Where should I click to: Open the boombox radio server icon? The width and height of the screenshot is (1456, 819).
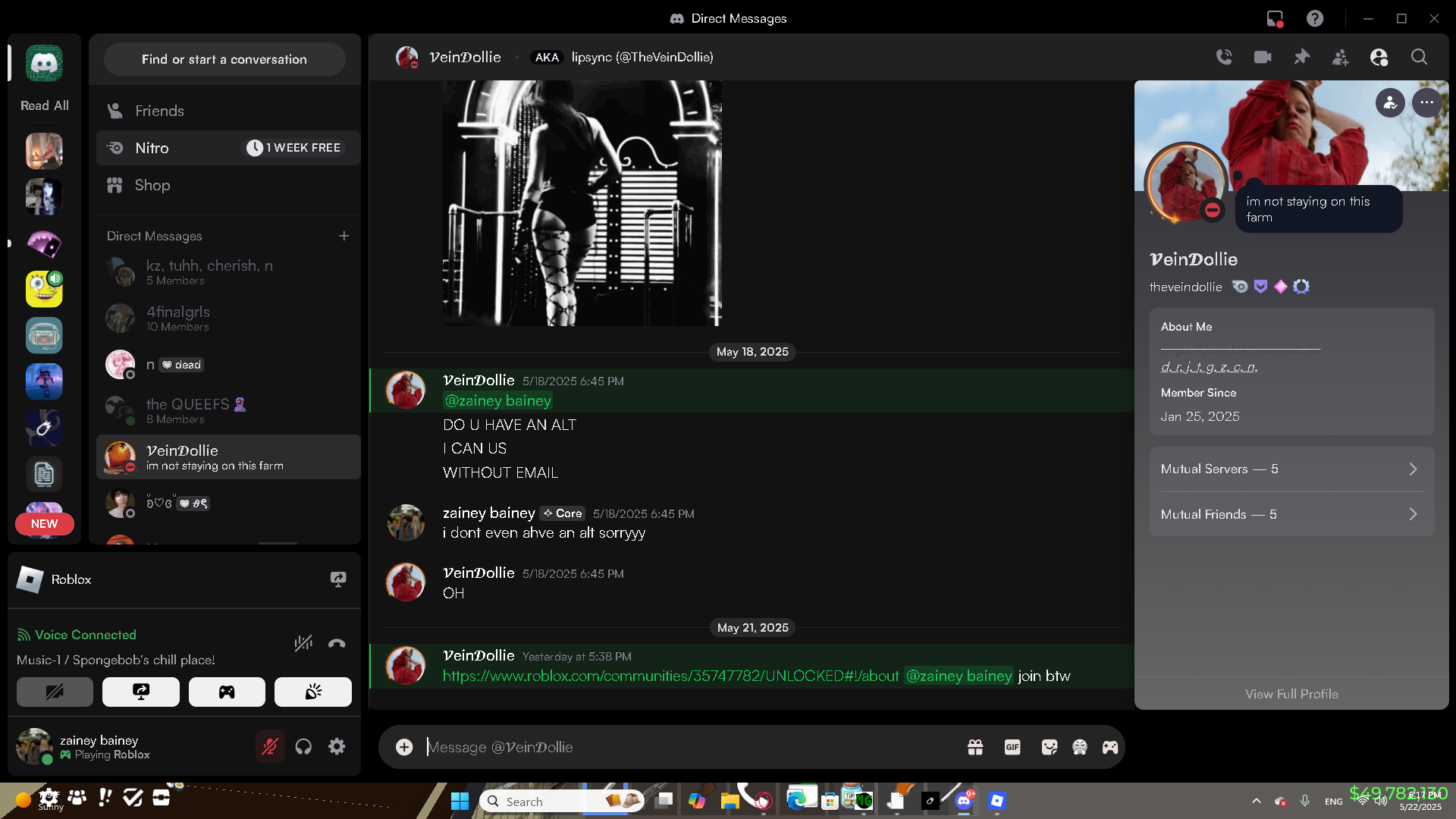44,335
